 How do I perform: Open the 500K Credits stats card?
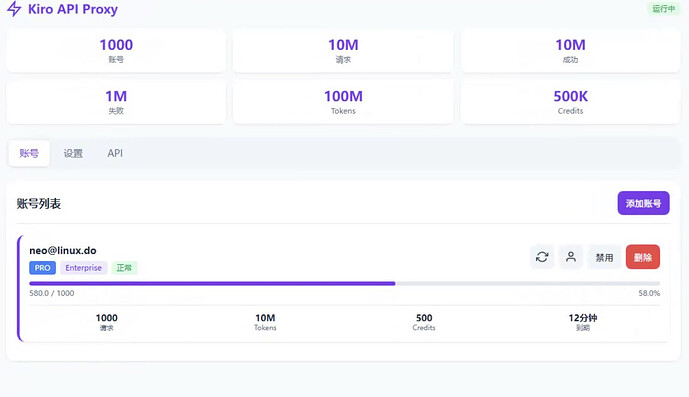click(x=570, y=102)
